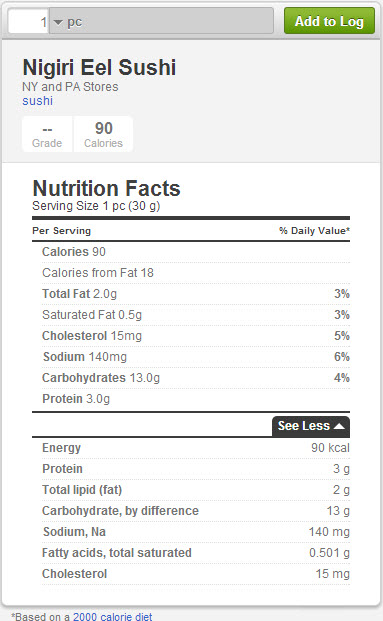Select the Sodium 140mg row
This screenshot has height=621, width=383.
(x=196, y=357)
